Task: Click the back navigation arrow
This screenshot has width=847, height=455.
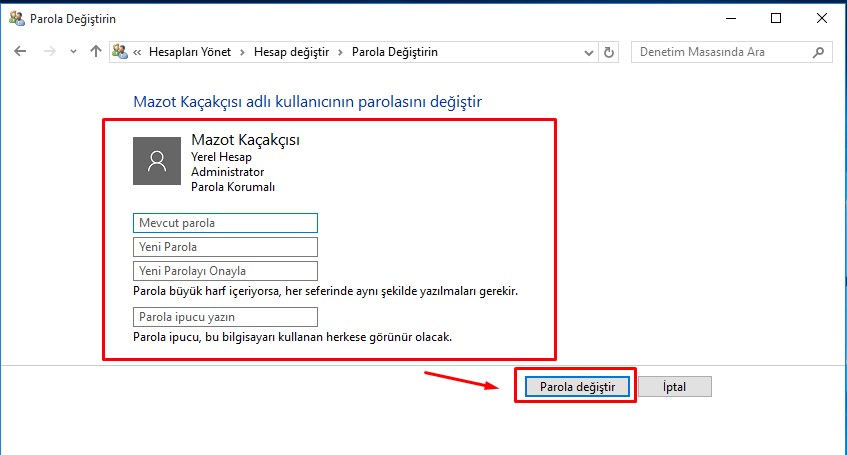Action: pos(20,52)
